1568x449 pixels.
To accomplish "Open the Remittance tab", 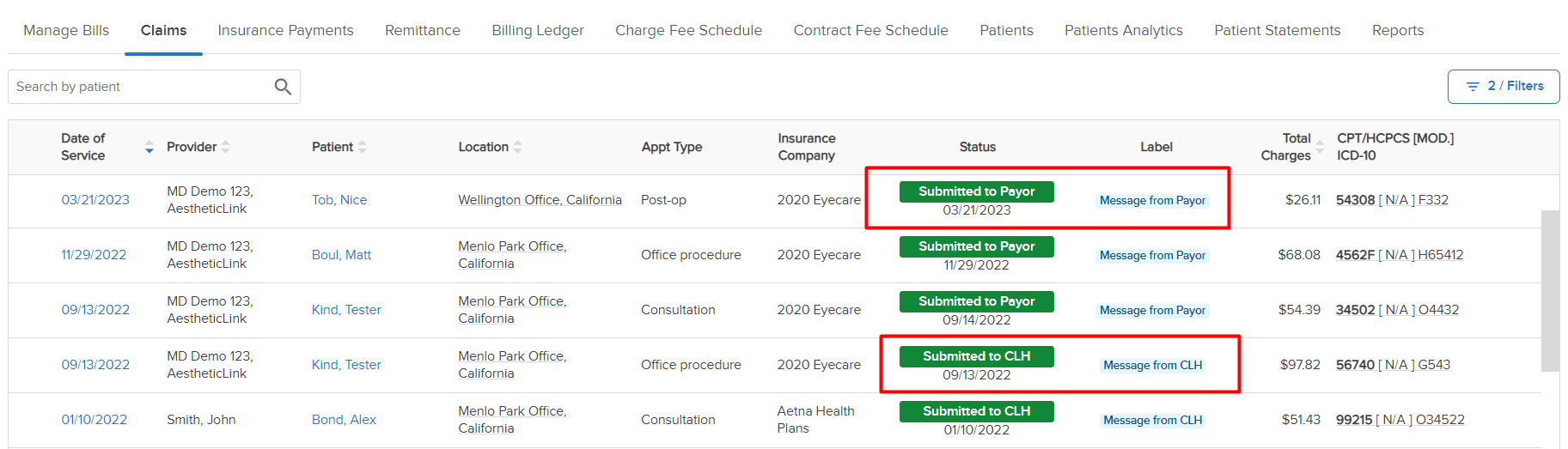I will [x=423, y=30].
